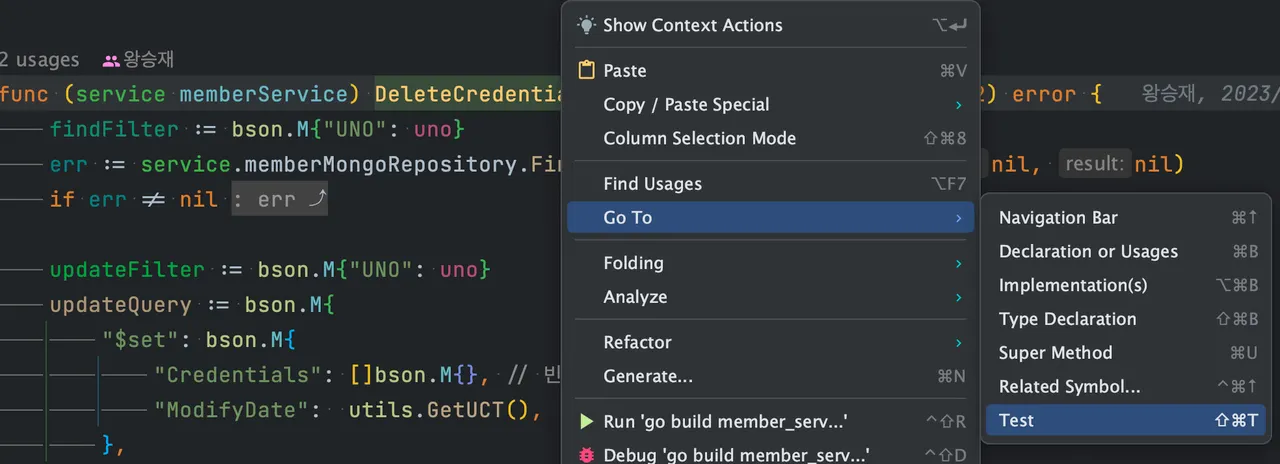1280x464 pixels.
Task: Go to Implementation(s)
Action: (x=1073, y=286)
